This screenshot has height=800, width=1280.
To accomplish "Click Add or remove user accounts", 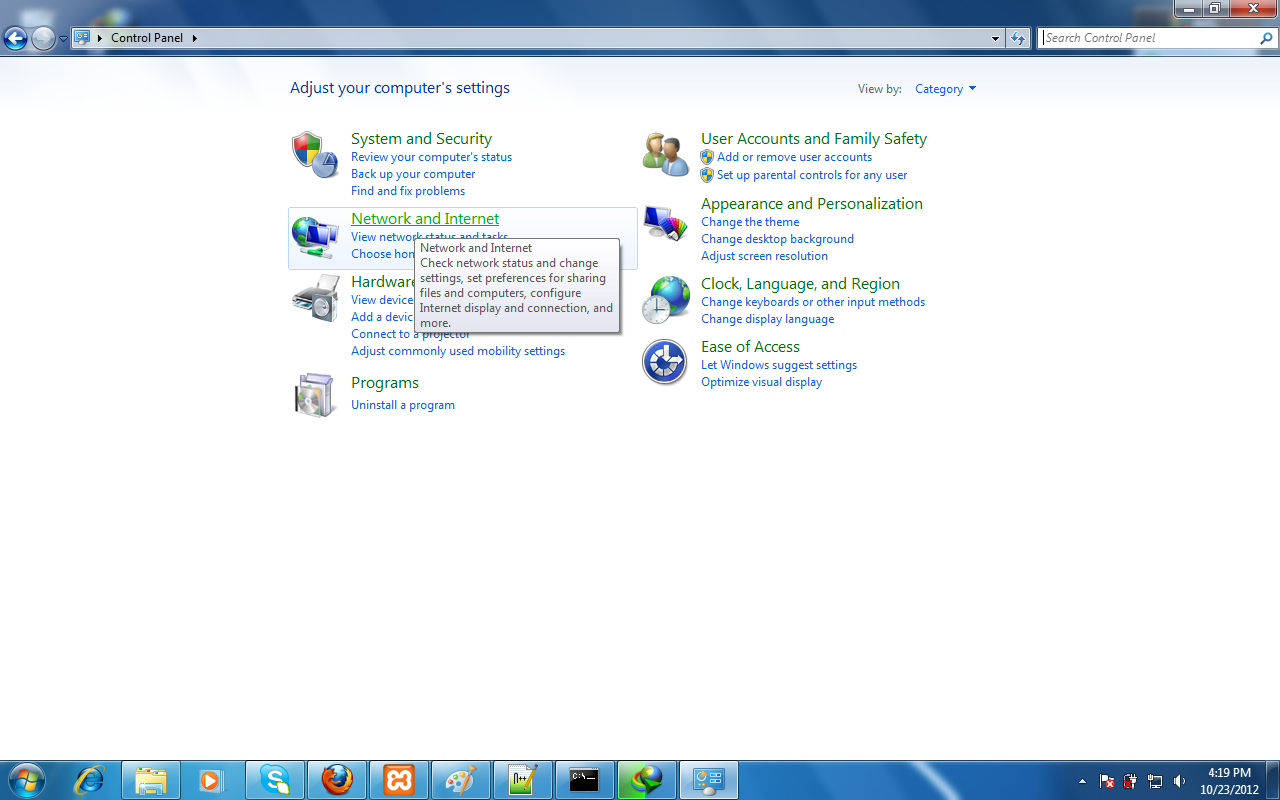I will [794, 157].
